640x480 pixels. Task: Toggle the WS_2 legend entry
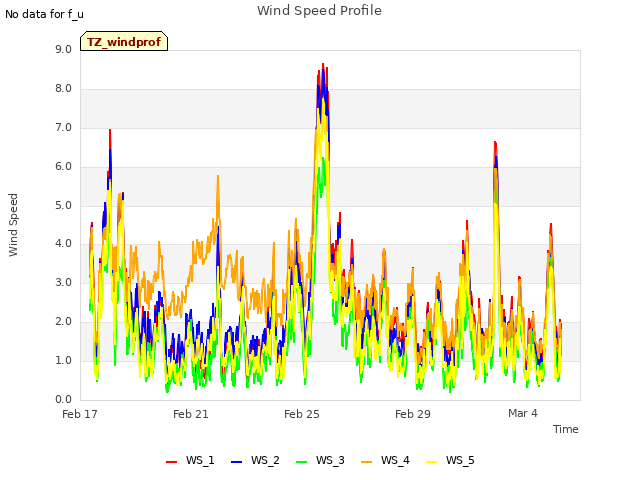coord(255,460)
